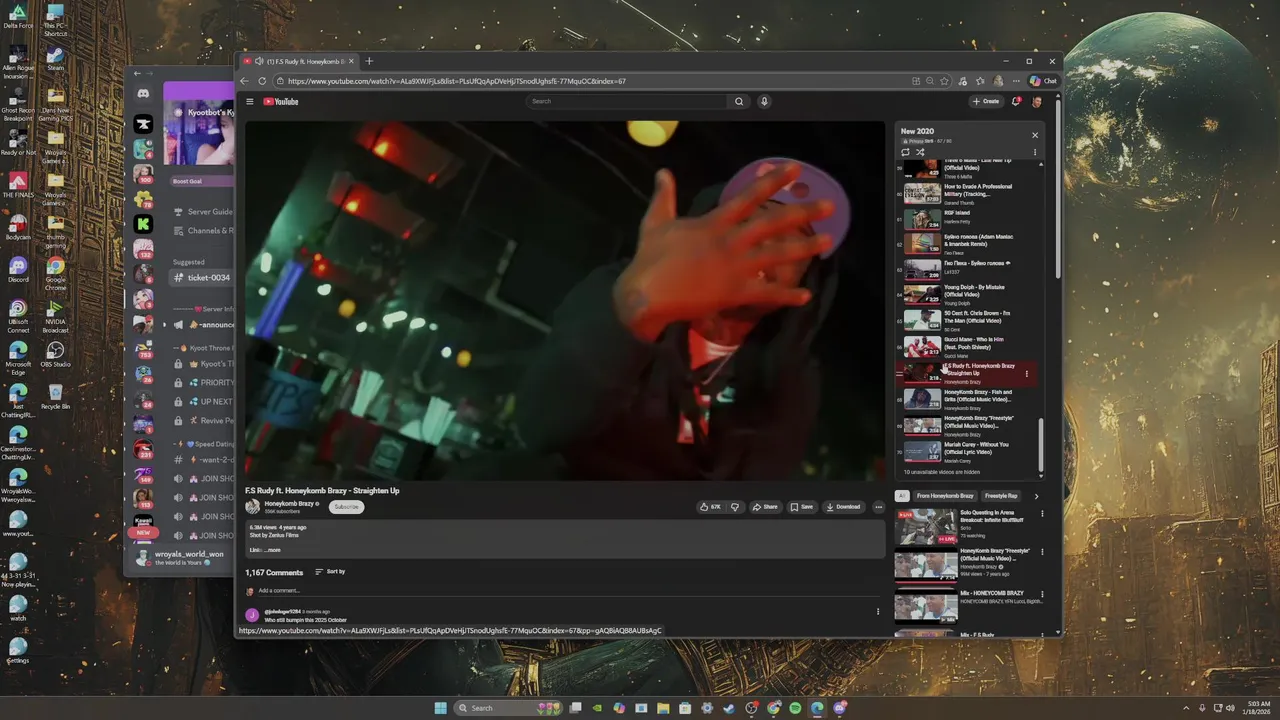Open the NVIDIA Broadcast desktop icon
The image size is (1280, 720).
(x=55, y=316)
